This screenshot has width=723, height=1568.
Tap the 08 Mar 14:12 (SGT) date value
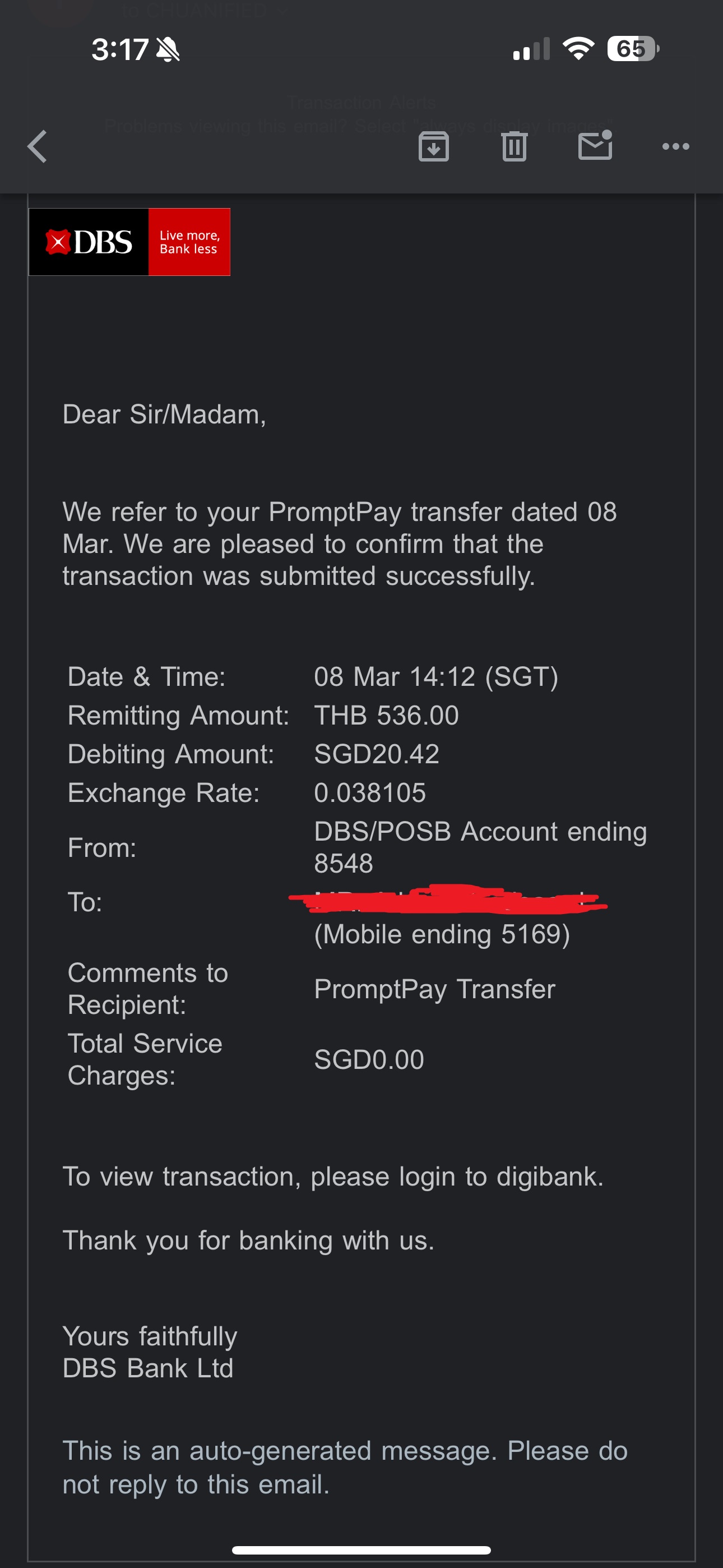(437, 677)
